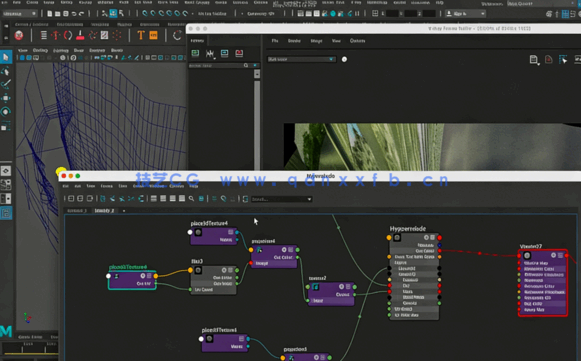Click Input connections icon in Hypershade toolbar
This screenshot has height=361, width=581.
71,199
